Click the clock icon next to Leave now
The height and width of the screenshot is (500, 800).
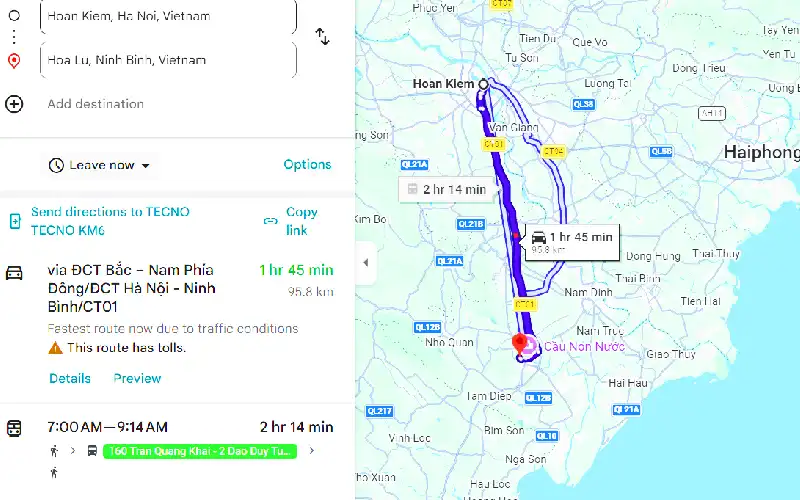pos(56,165)
